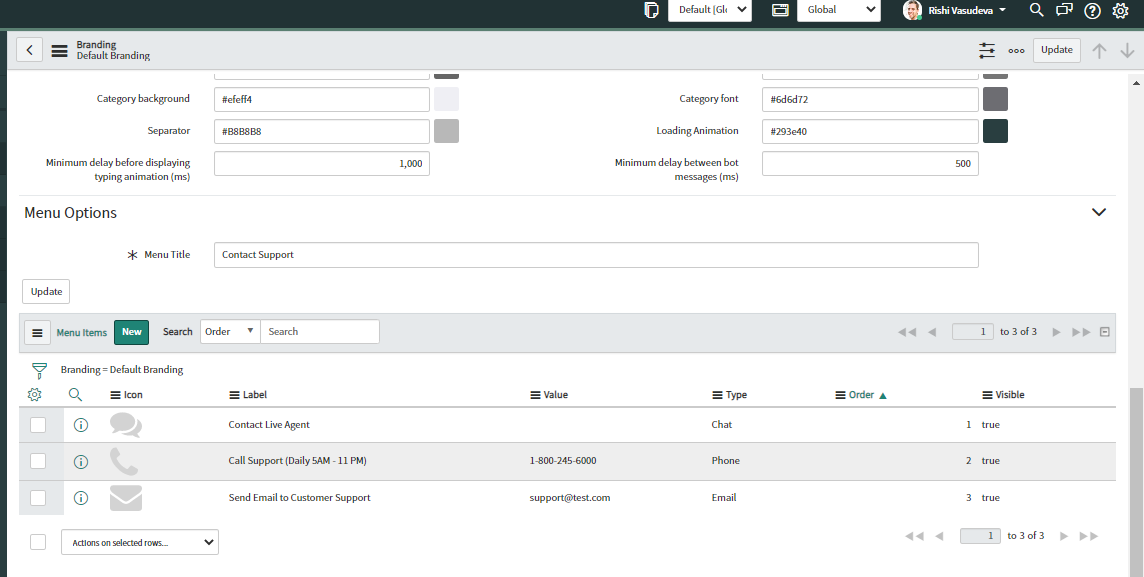The image size is (1144, 577).
Task: Open Actions on selected rows dropdown
Action: point(140,543)
